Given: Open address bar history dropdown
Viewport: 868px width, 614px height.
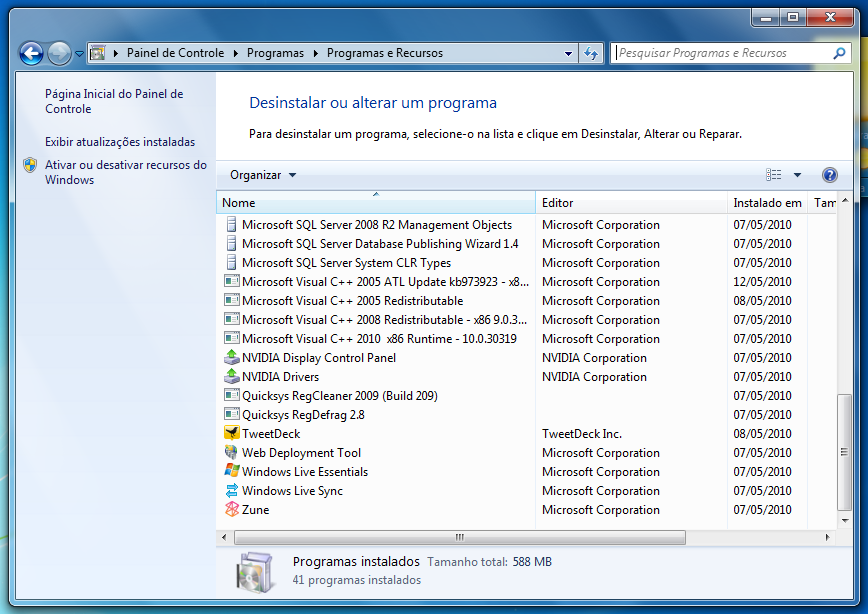Looking at the screenshot, I should pos(568,54).
